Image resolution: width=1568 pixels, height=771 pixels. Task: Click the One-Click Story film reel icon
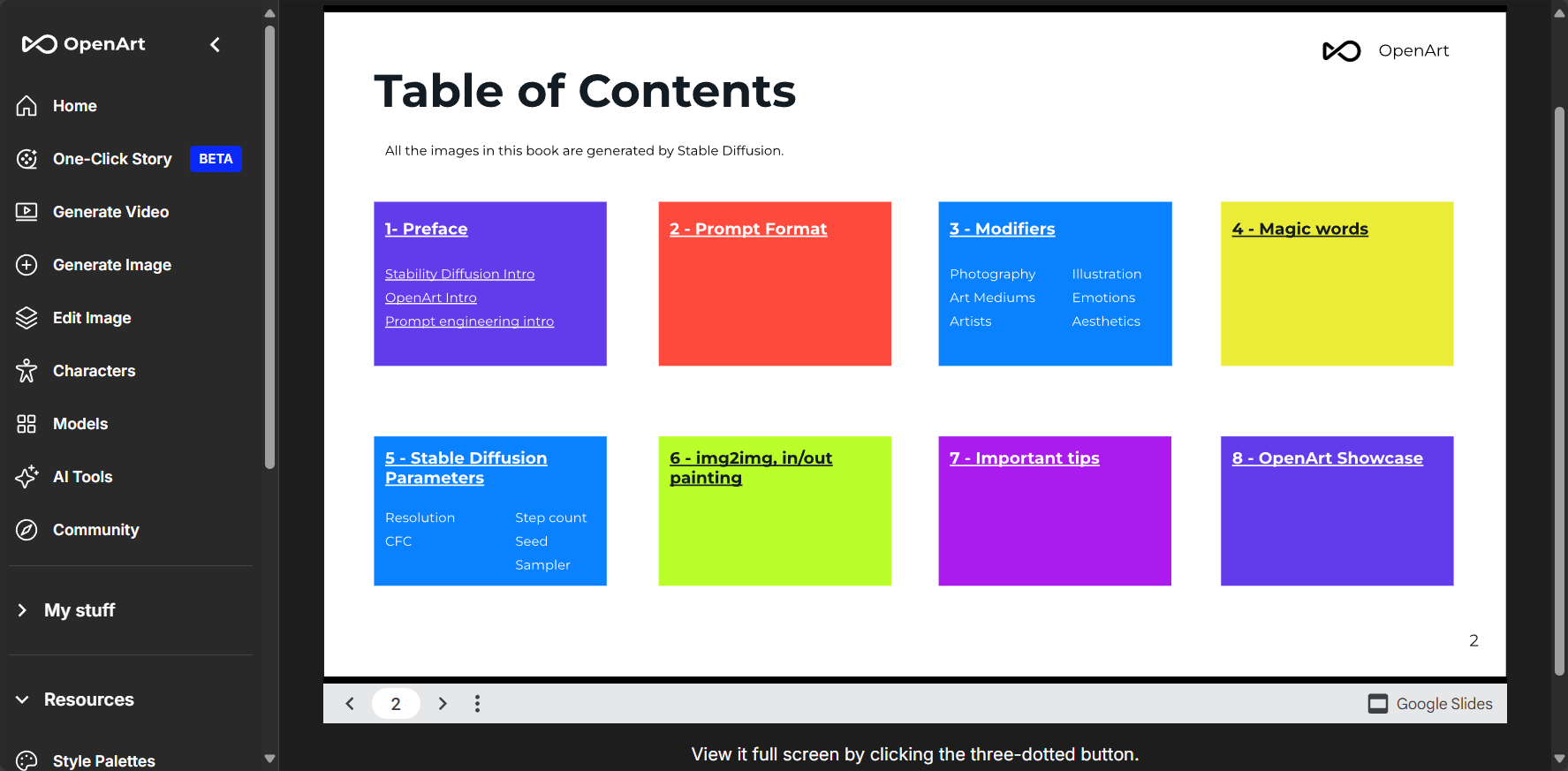click(x=27, y=159)
